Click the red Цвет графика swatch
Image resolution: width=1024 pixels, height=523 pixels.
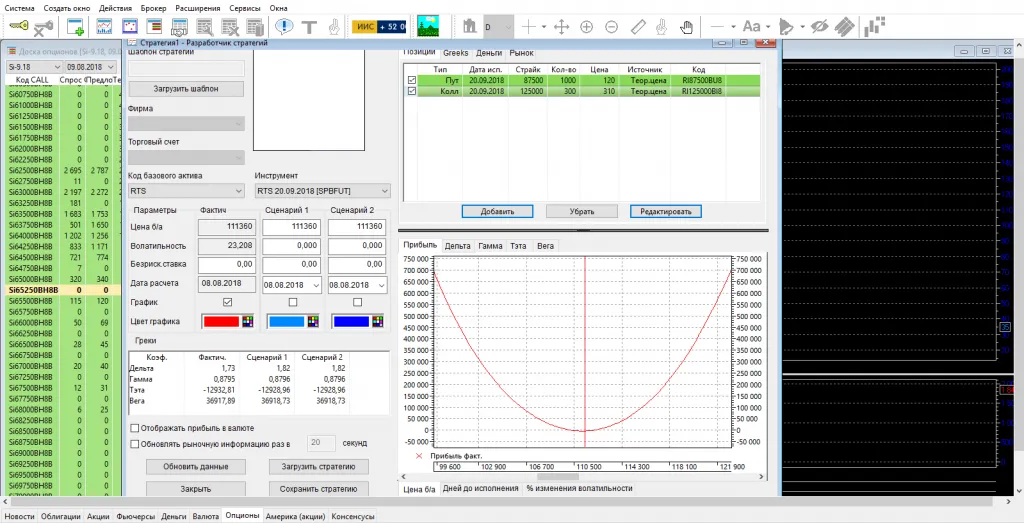pyautogui.click(x=220, y=321)
